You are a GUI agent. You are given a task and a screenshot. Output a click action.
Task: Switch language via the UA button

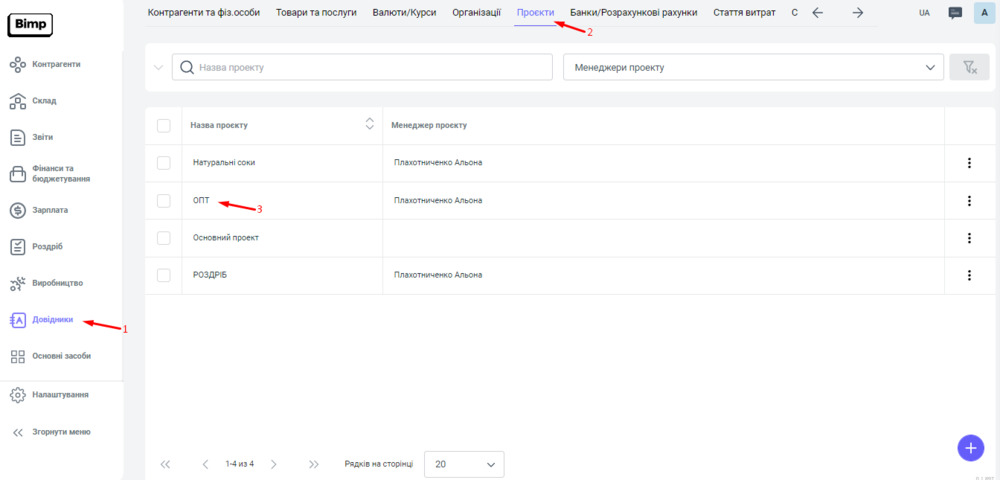tap(924, 13)
